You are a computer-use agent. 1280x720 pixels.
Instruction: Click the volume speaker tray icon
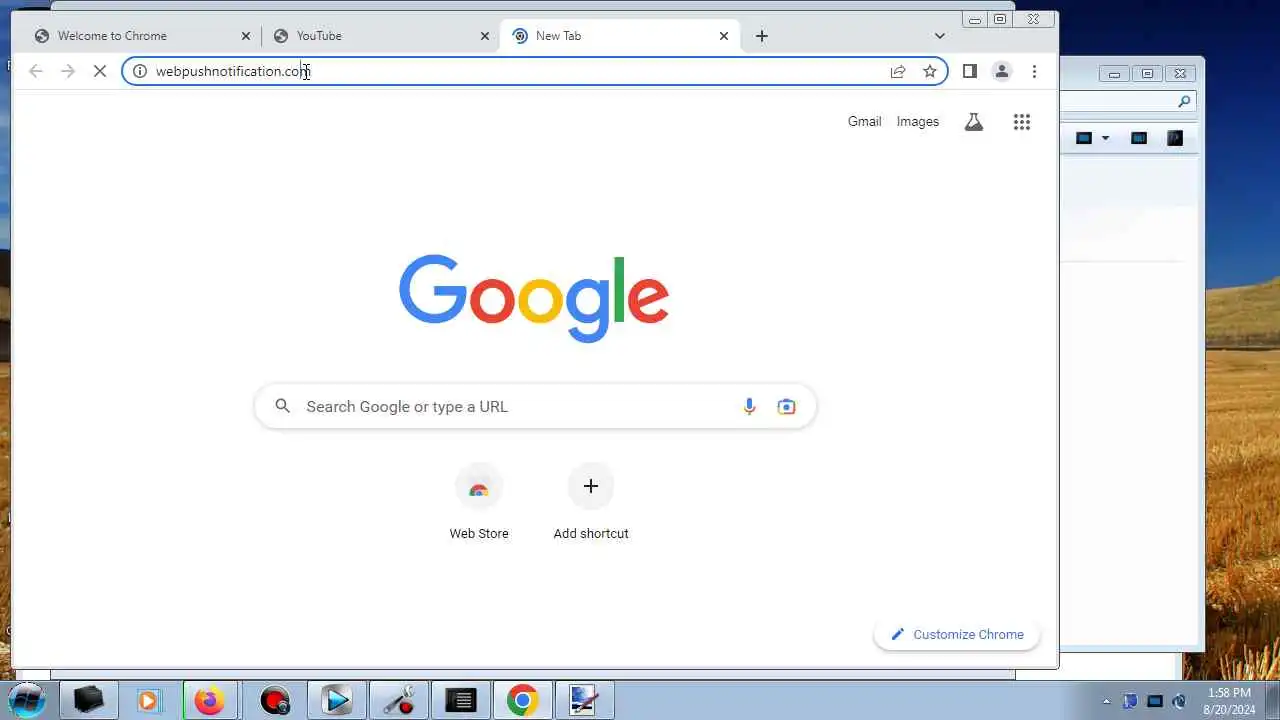(1179, 701)
